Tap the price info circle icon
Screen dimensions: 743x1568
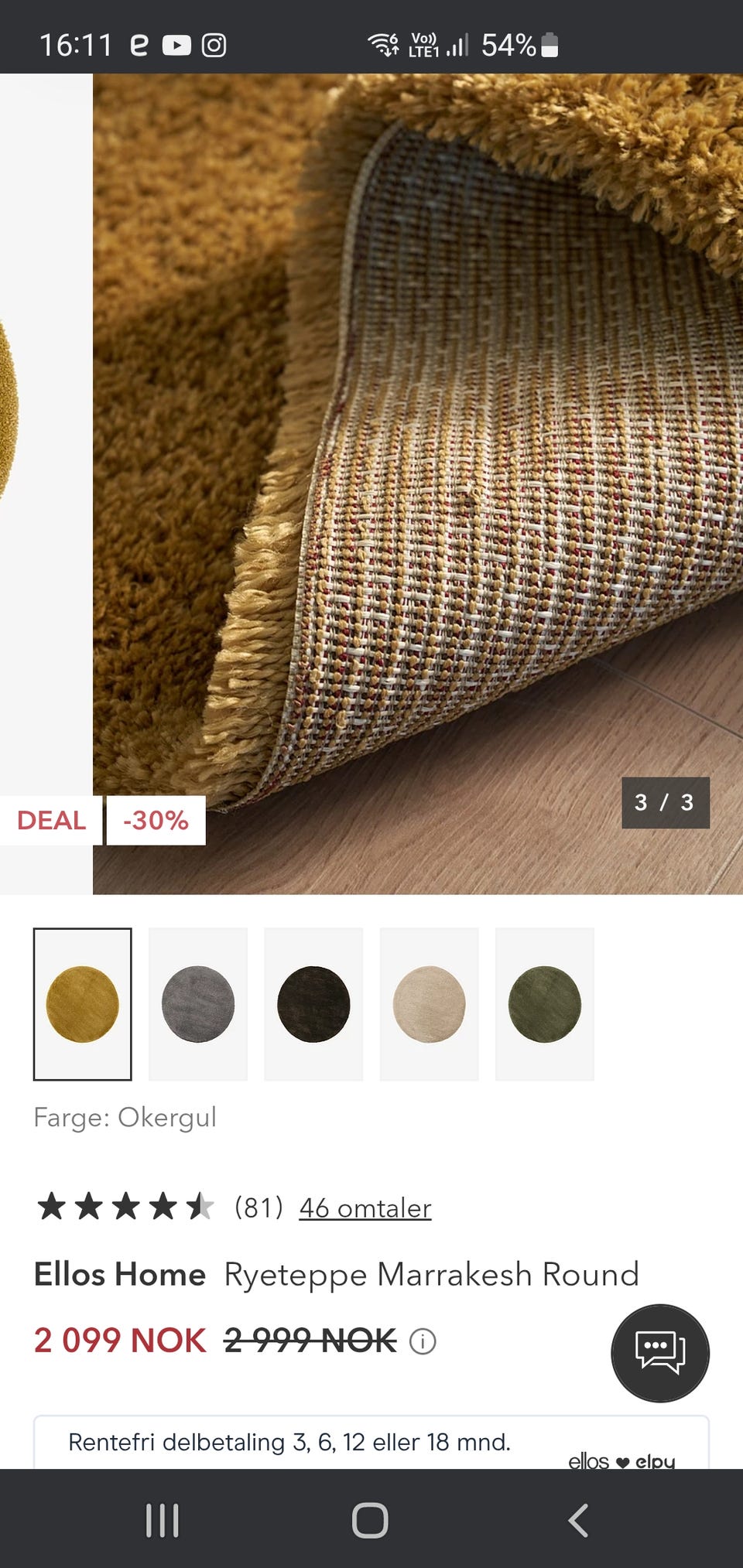[x=423, y=1341]
